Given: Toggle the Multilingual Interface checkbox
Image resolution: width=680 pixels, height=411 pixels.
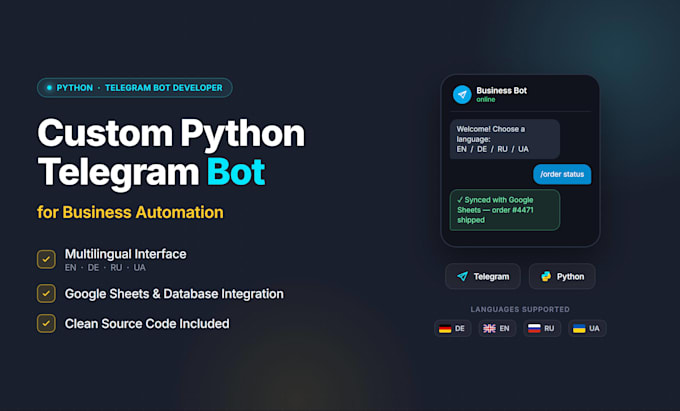Looking at the screenshot, I should (x=46, y=259).
